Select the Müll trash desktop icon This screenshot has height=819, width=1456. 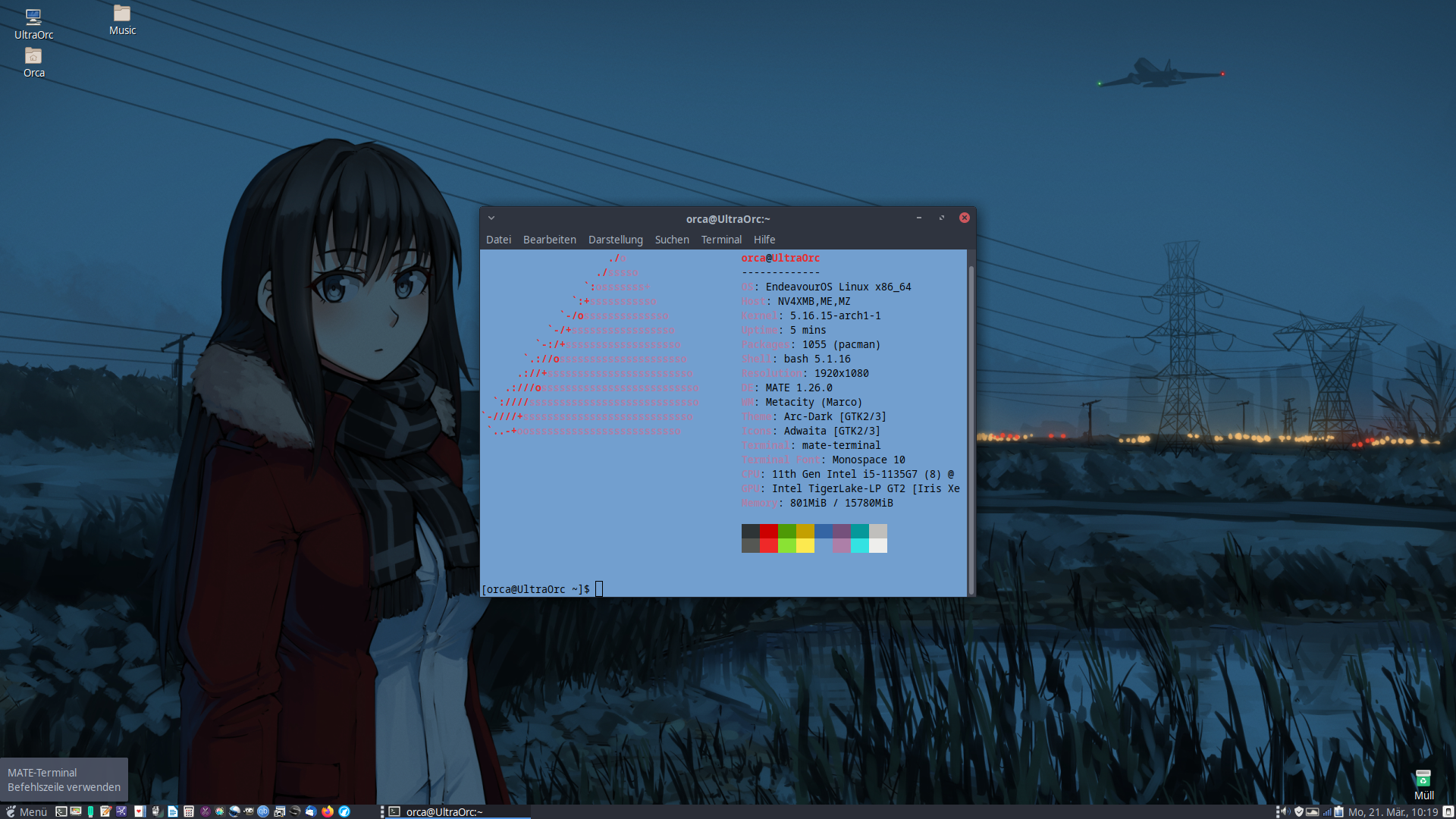1423,785
